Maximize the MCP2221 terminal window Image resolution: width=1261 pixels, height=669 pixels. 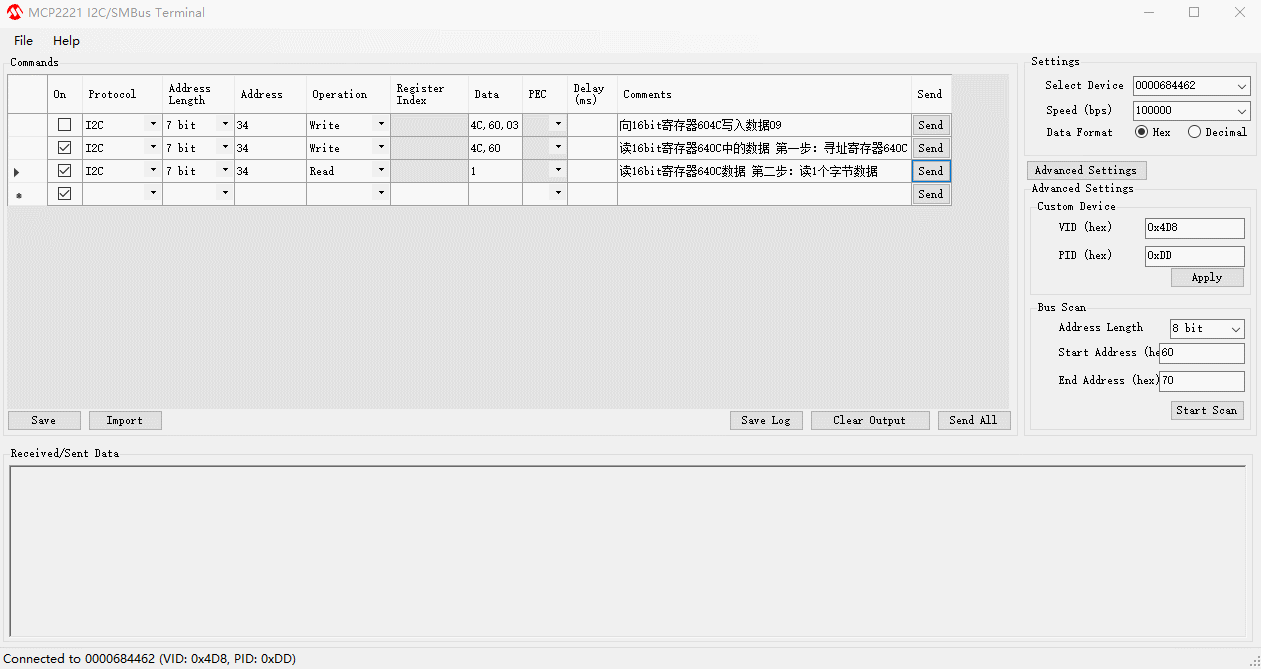click(x=1194, y=13)
